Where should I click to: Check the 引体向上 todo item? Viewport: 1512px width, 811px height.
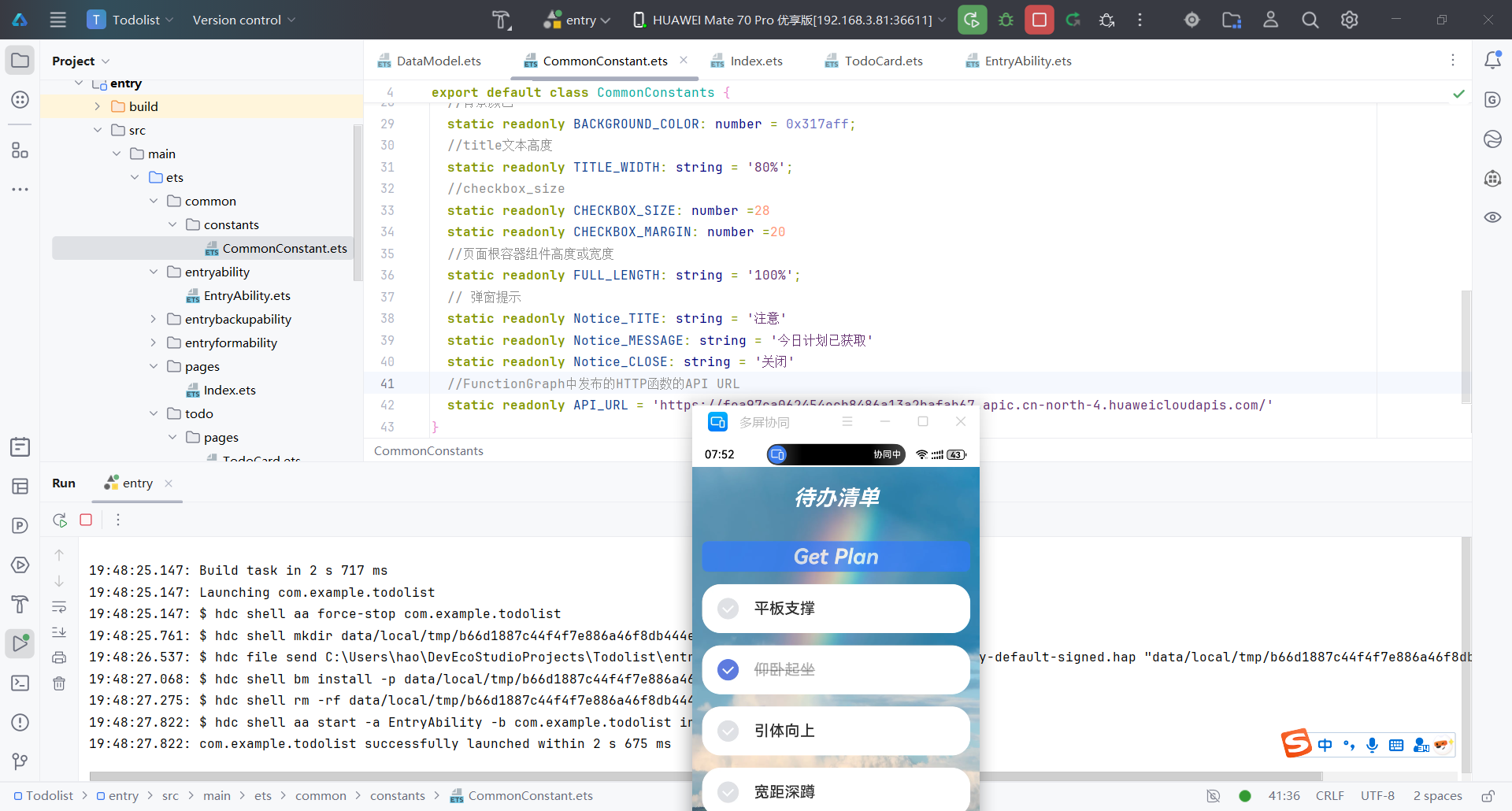tap(728, 731)
